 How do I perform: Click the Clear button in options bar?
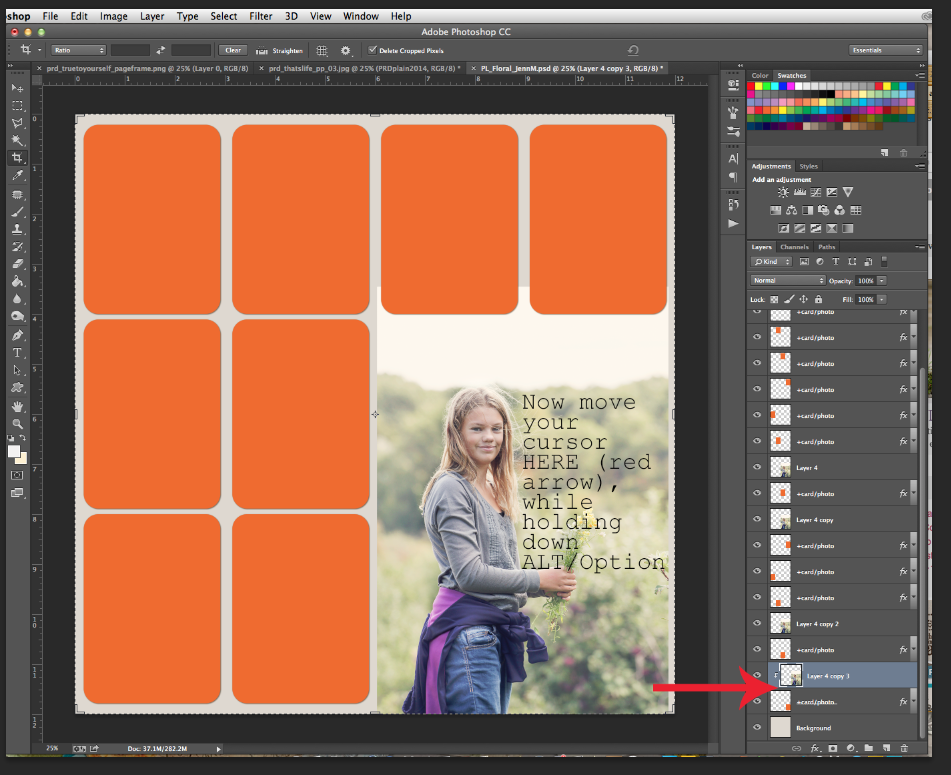pos(234,50)
